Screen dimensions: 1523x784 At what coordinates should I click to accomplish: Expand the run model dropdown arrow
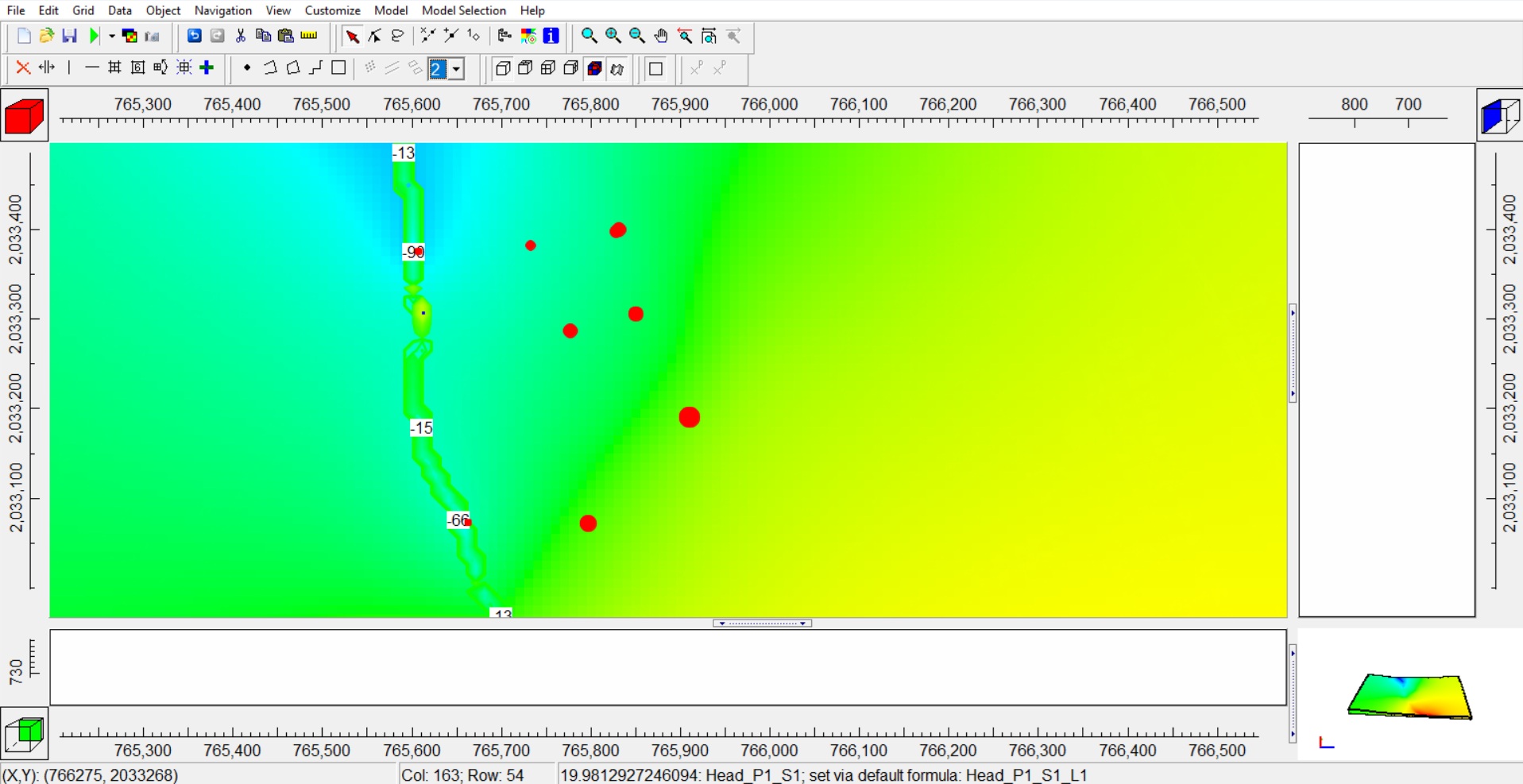(x=111, y=37)
